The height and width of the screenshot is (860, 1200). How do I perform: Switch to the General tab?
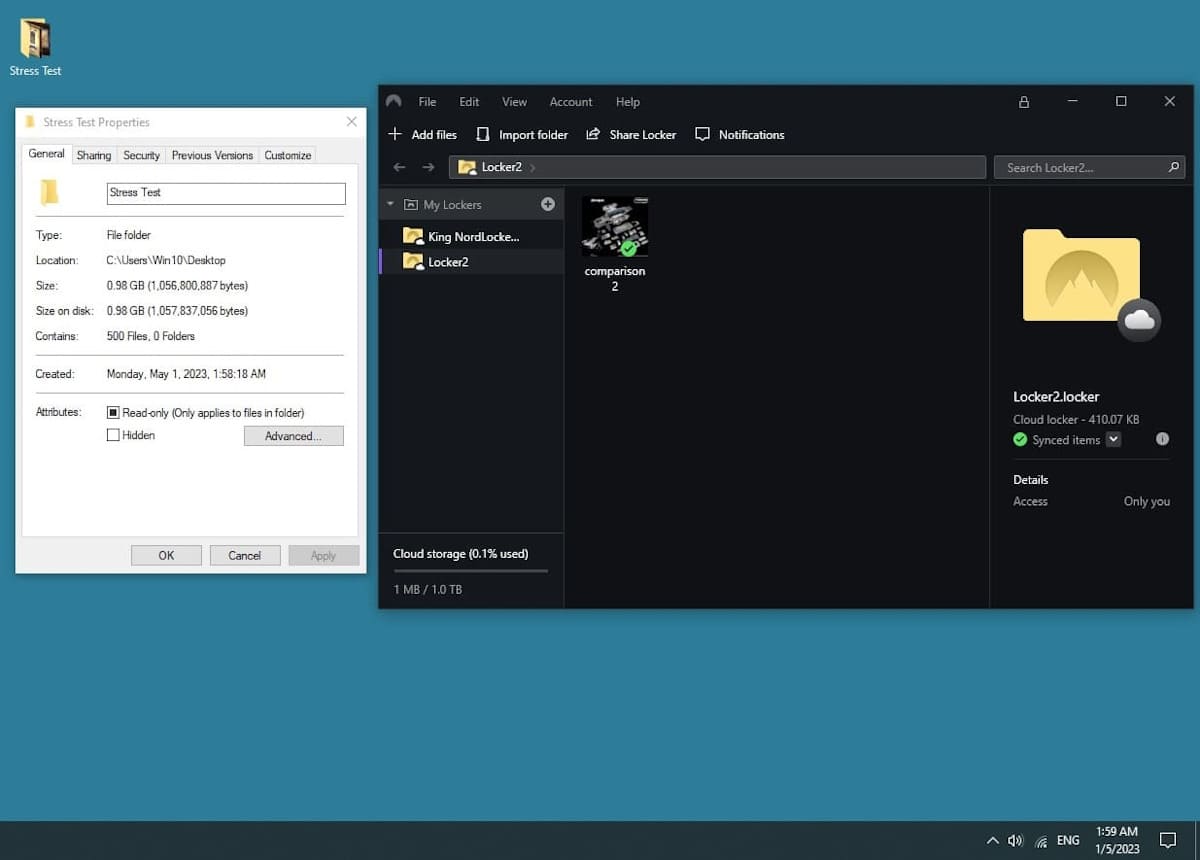[47, 154]
